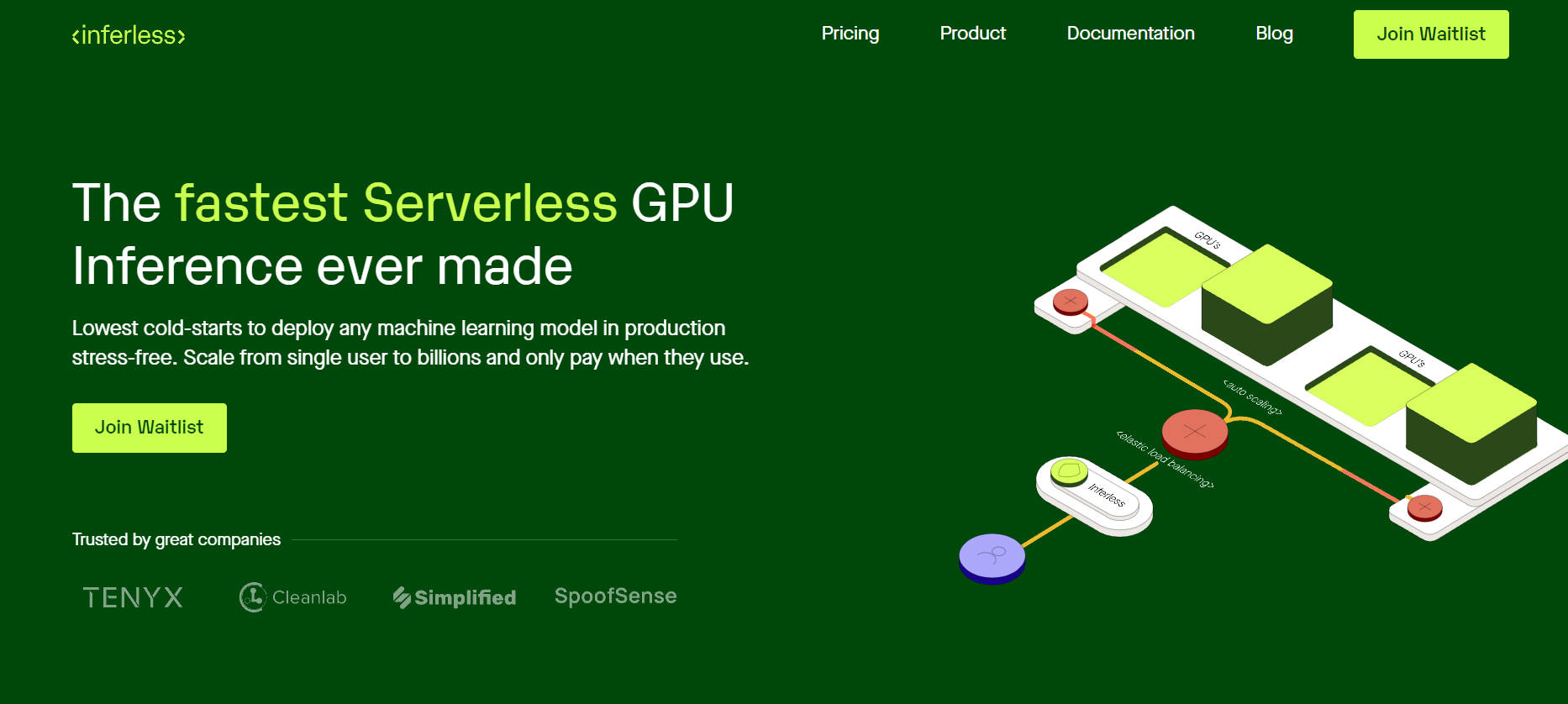Click the highlighted 'fastest Serverless' headline text
The height and width of the screenshot is (704, 1568).
tap(396, 203)
